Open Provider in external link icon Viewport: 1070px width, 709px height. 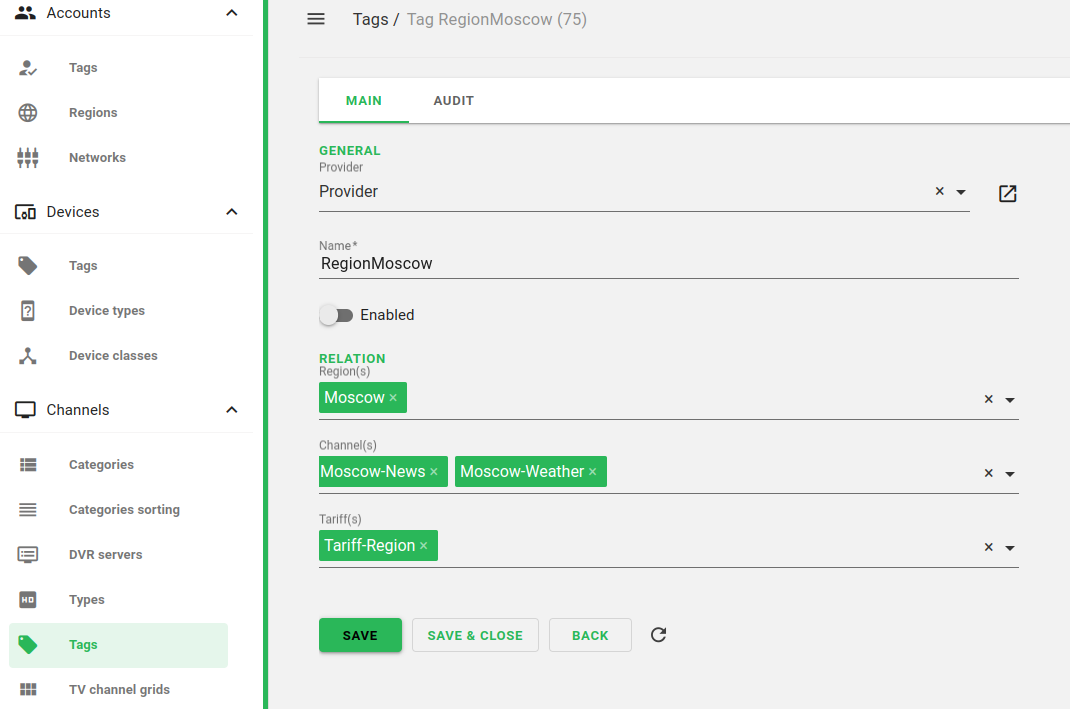coord(1007,193)
